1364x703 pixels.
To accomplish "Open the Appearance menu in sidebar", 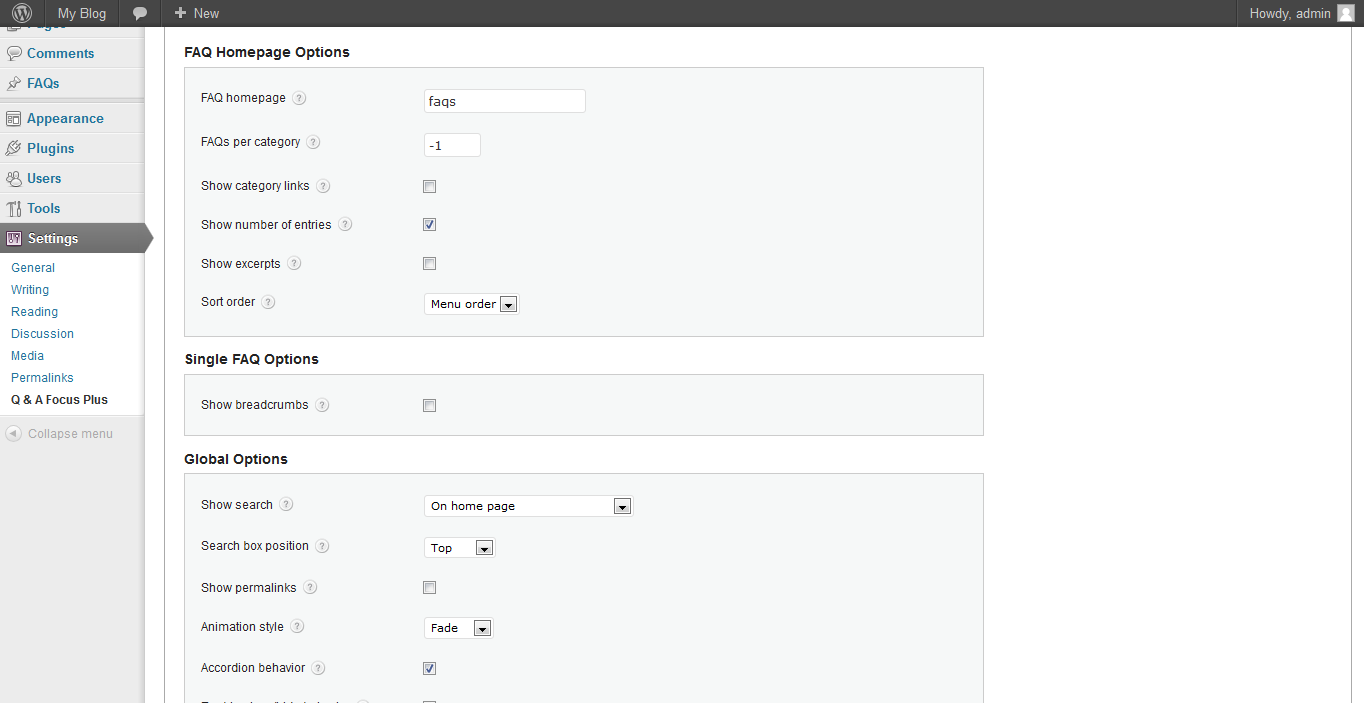I will (x=65, y=118).
